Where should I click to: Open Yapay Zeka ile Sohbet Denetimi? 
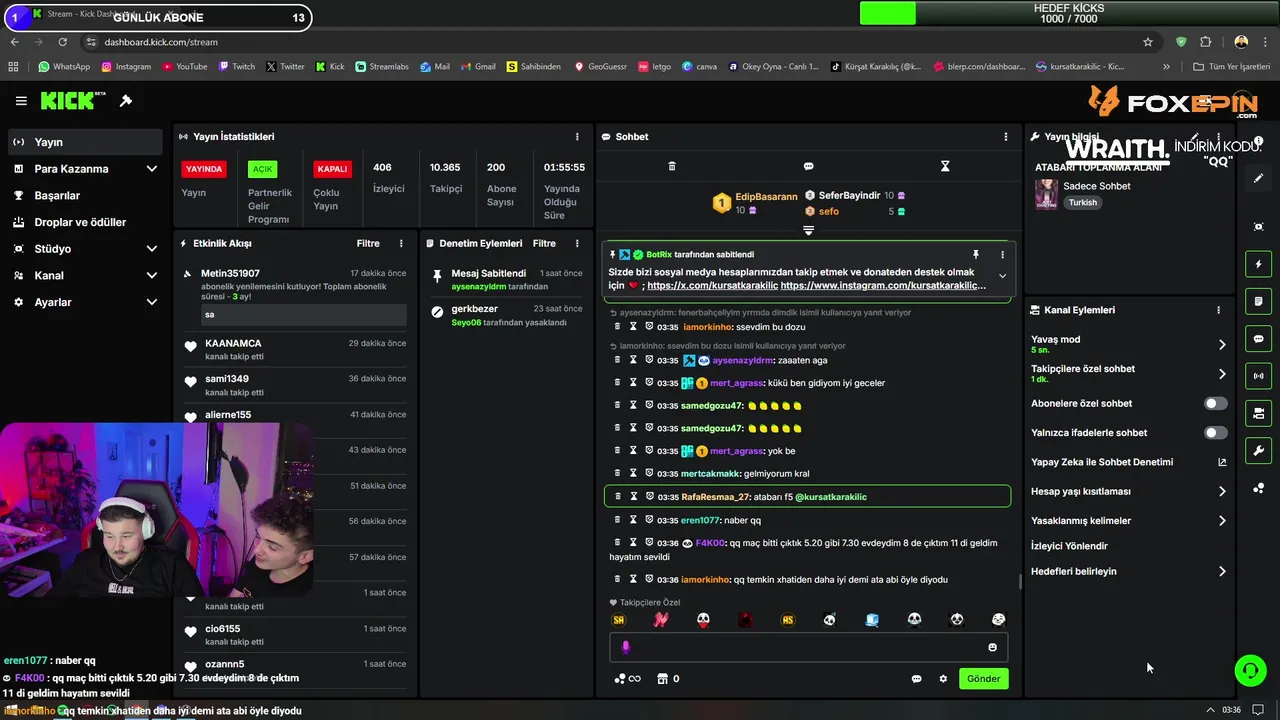click(1129, 462)
